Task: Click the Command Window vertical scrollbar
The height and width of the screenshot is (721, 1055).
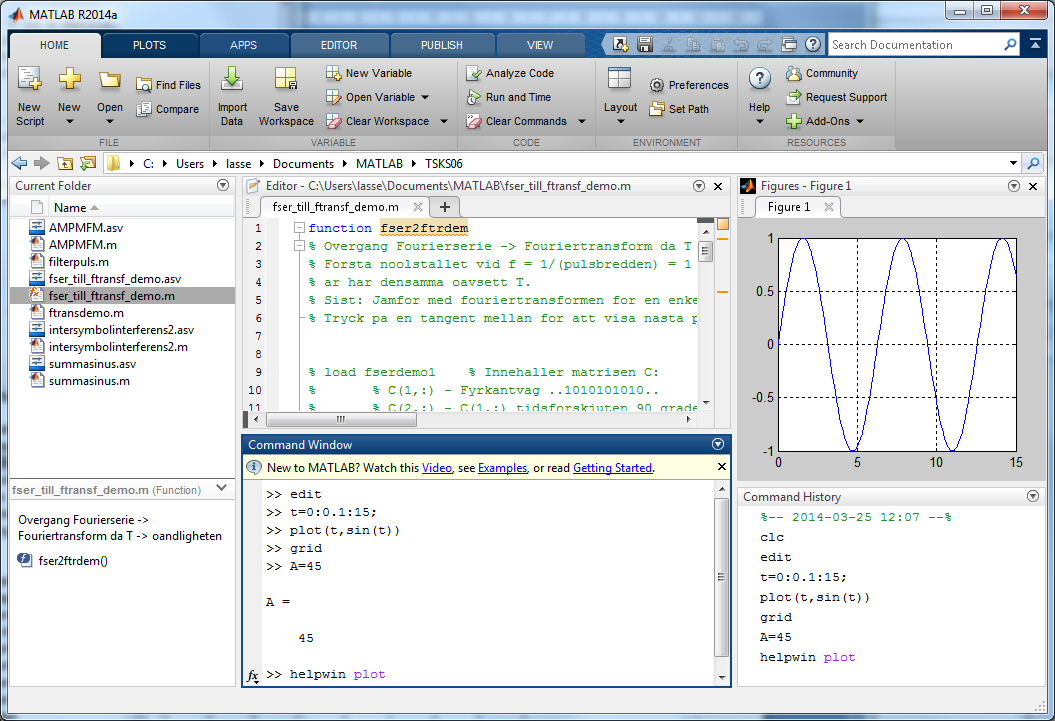Action: [x=721, y=577]
